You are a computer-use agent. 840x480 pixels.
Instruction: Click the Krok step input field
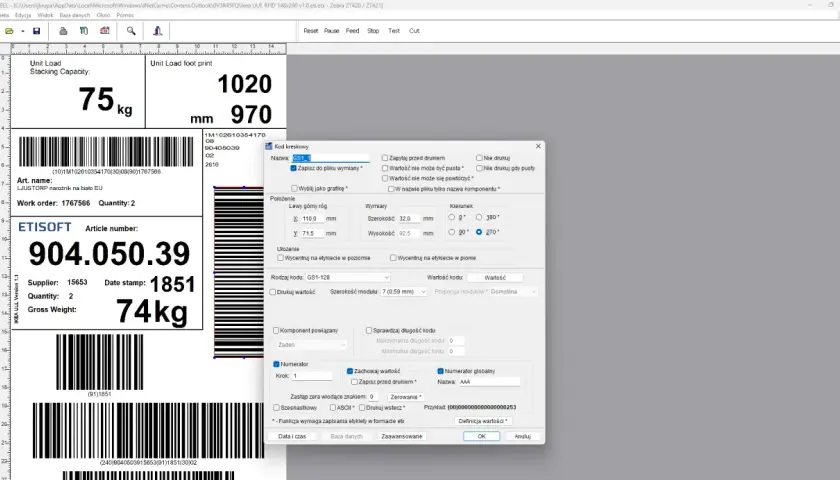point(312,376)
